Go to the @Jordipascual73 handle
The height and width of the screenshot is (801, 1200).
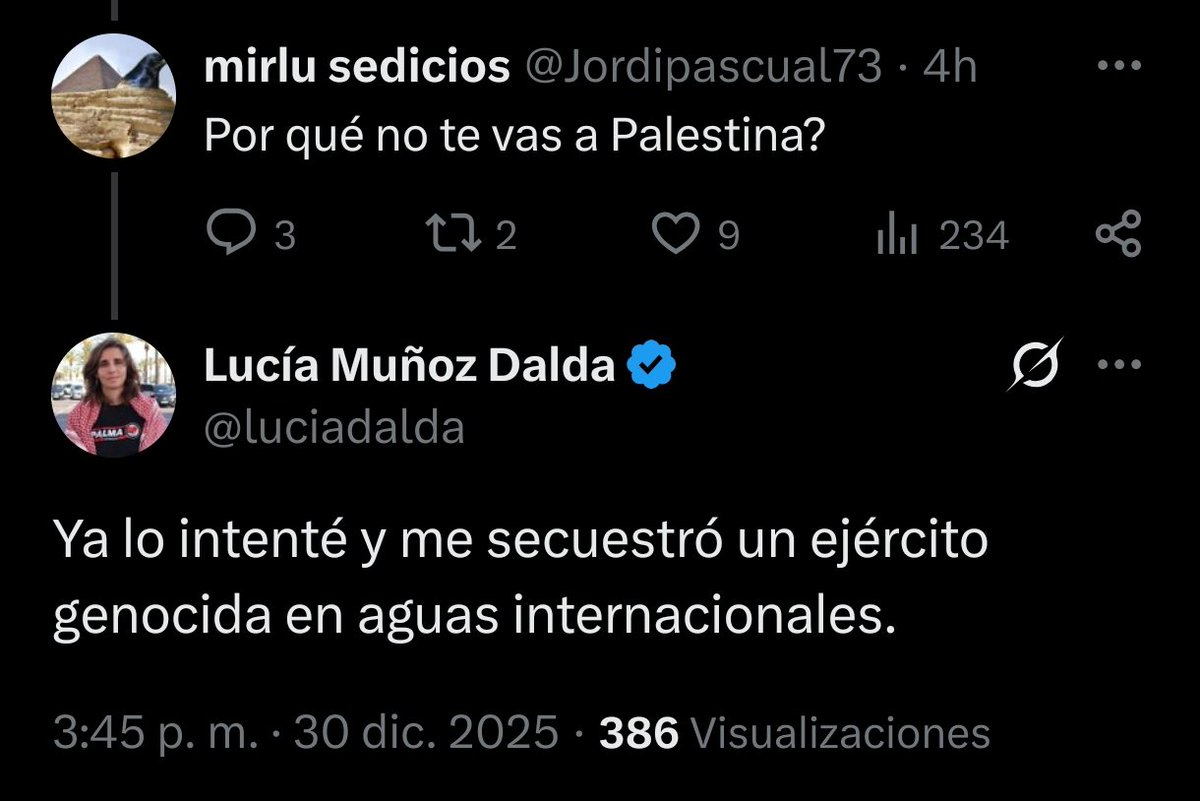pos(697,68)
